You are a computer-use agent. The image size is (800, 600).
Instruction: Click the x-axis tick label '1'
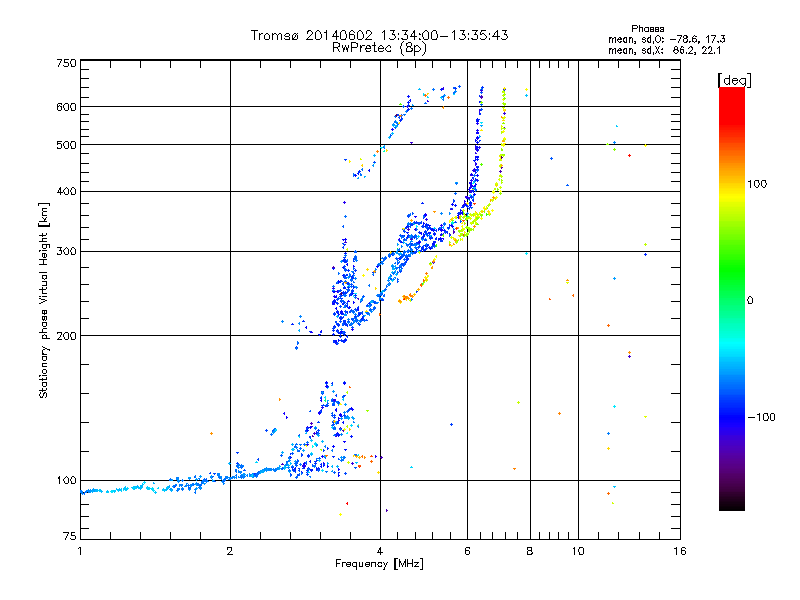pos(80,551)
